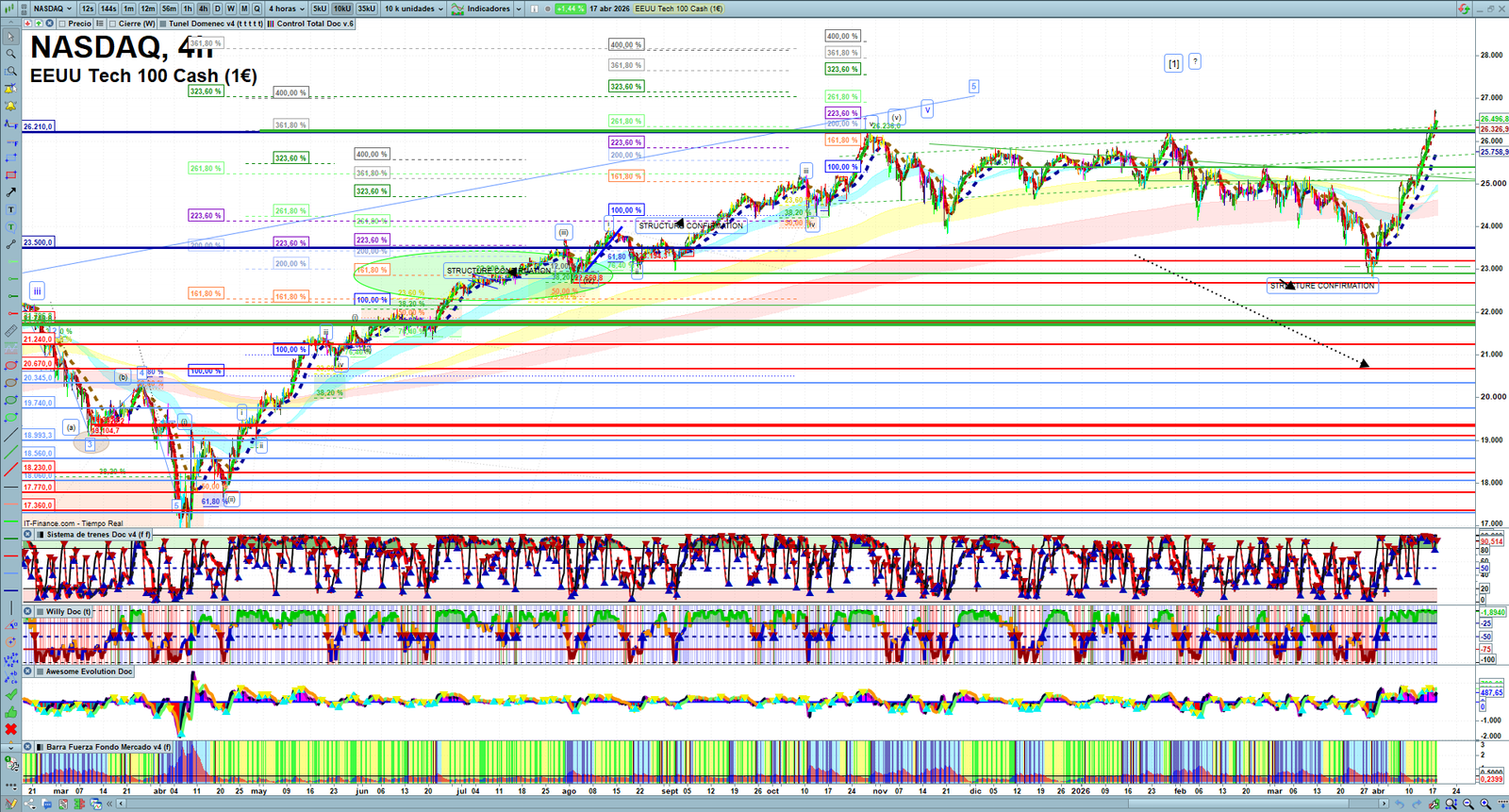This screenshot has width=1509, height=812.
Task: Switch to the 1h timeframe
Action: pos(188,8)
